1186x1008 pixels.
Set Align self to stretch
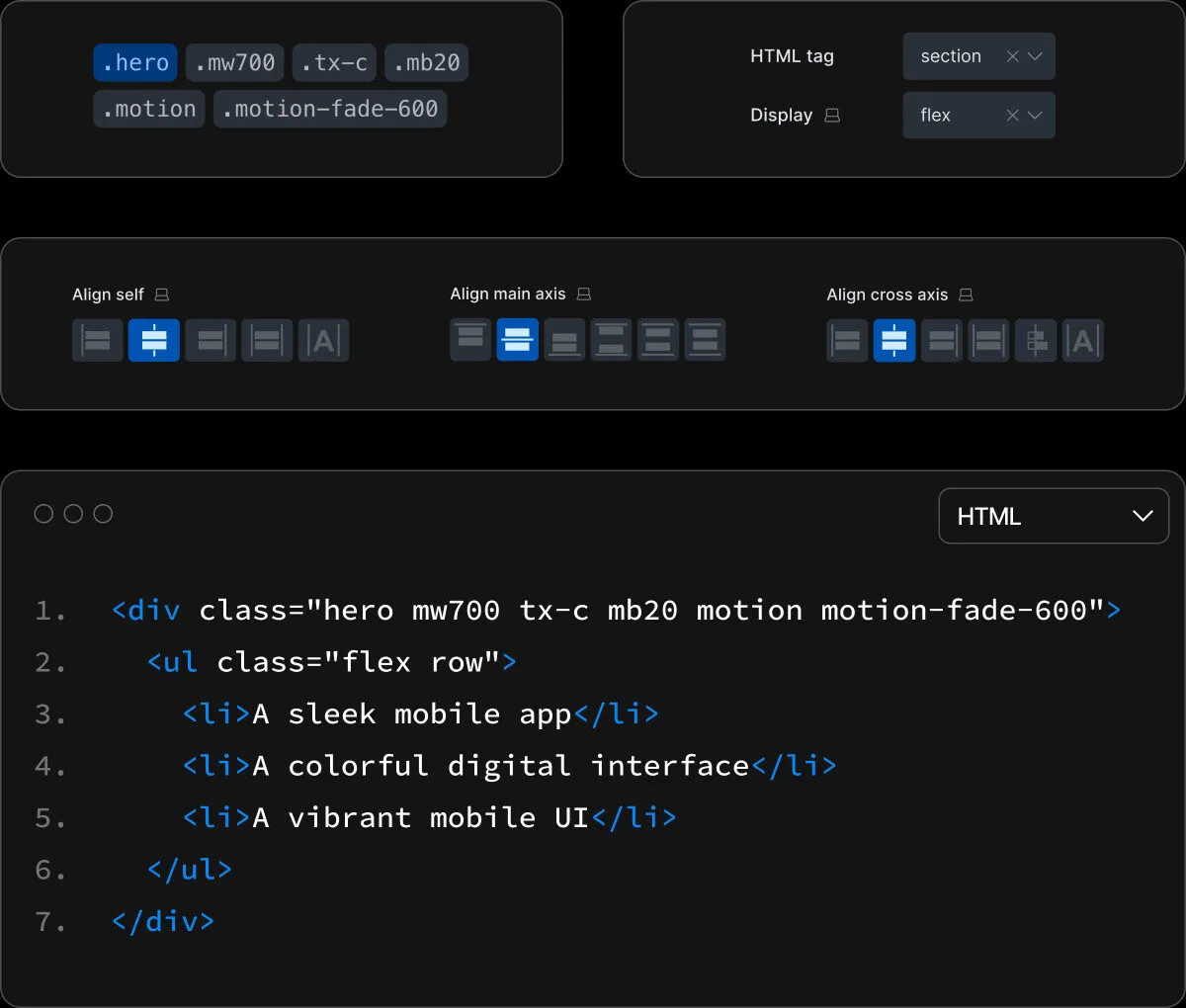coord(267,341)
